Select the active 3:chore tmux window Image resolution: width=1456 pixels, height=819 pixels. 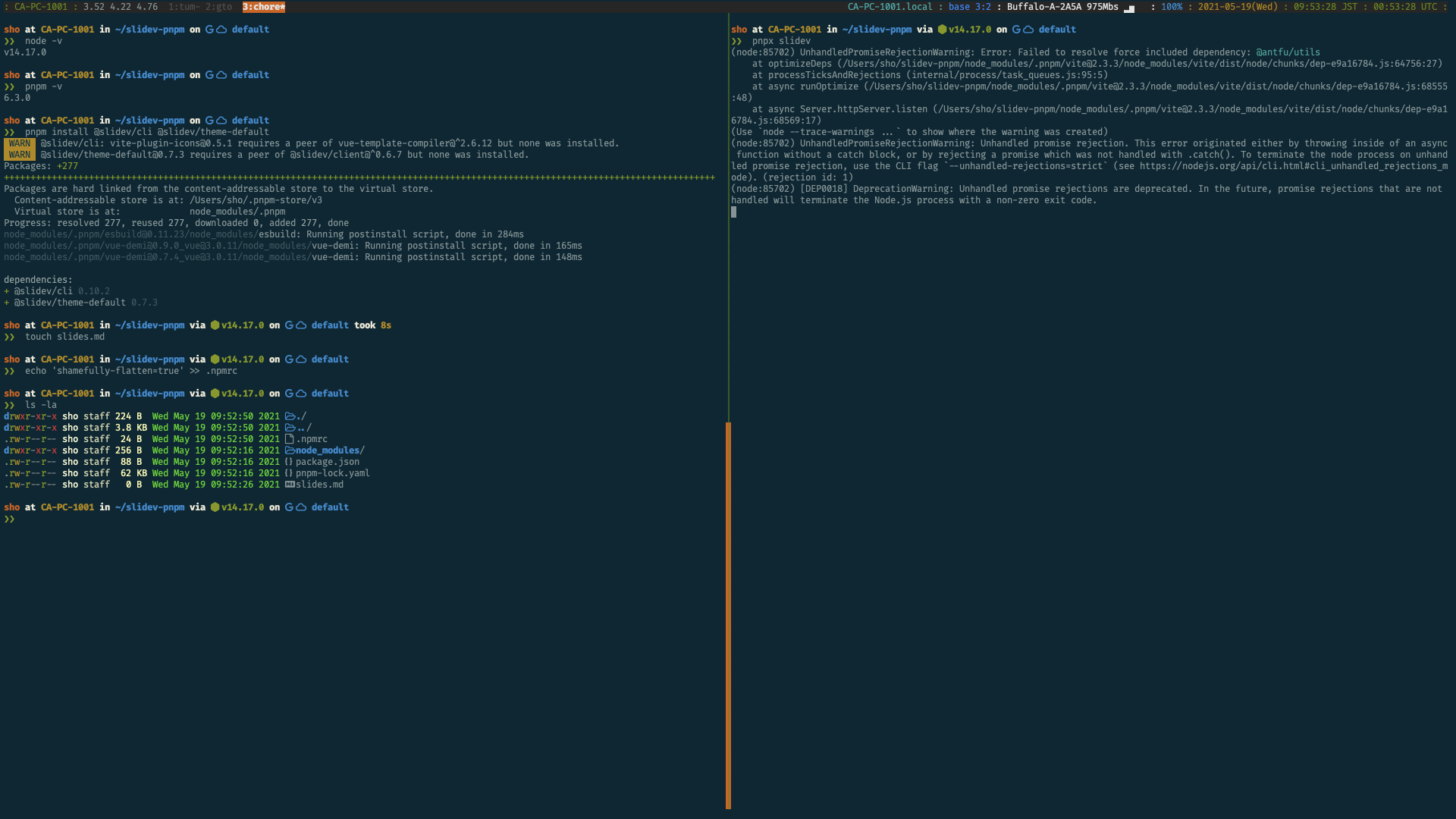tap(263, 7)
